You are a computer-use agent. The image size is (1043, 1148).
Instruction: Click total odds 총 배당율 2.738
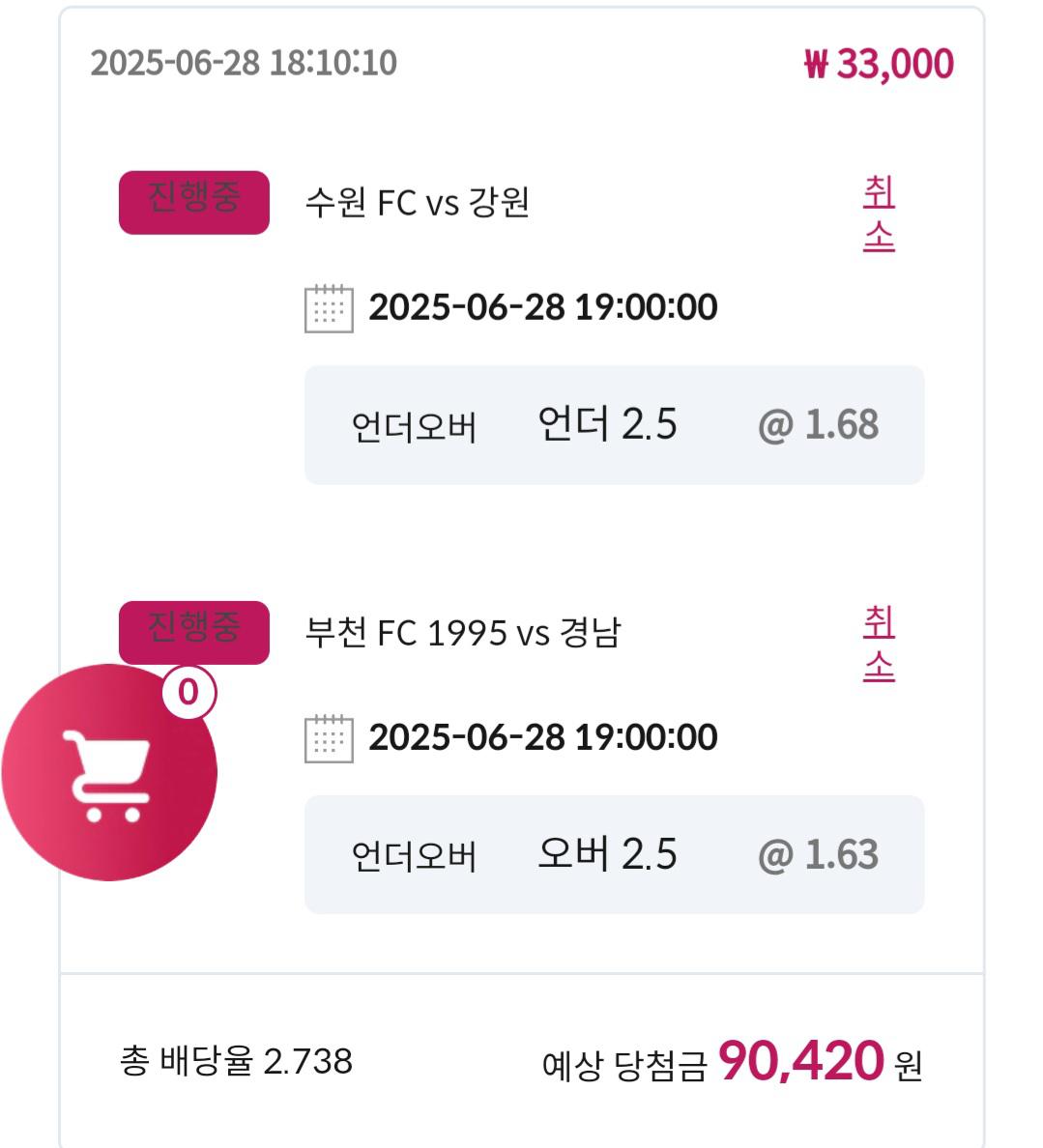(236, 1061)
